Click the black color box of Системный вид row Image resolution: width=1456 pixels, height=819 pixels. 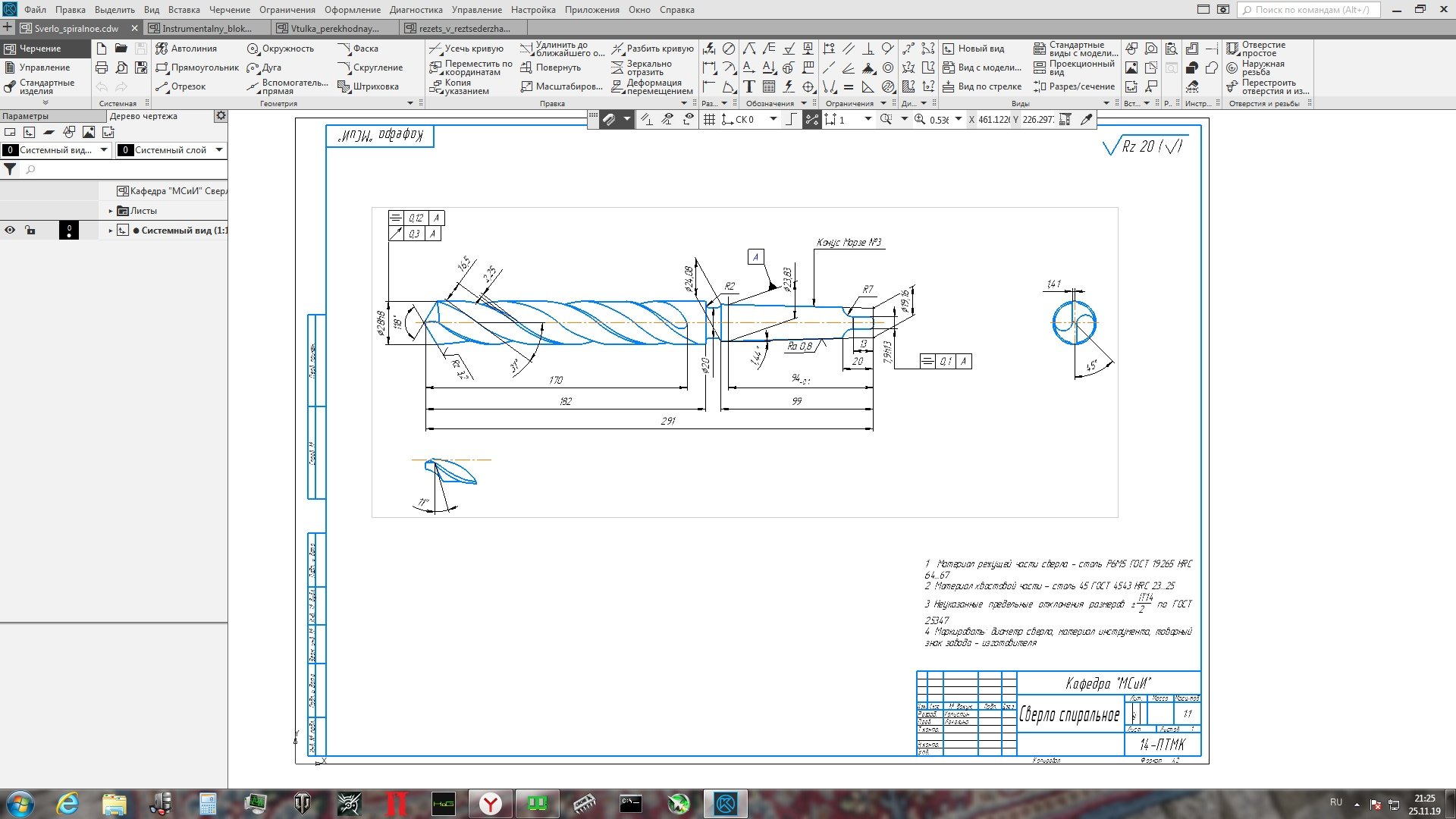(x=68, y=231)
